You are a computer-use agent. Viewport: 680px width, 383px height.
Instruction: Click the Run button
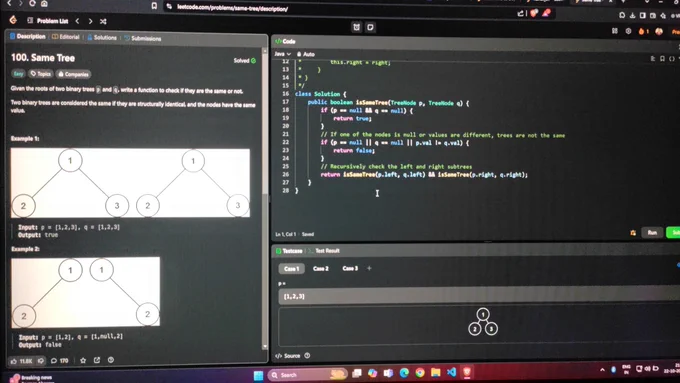(652, 232)
